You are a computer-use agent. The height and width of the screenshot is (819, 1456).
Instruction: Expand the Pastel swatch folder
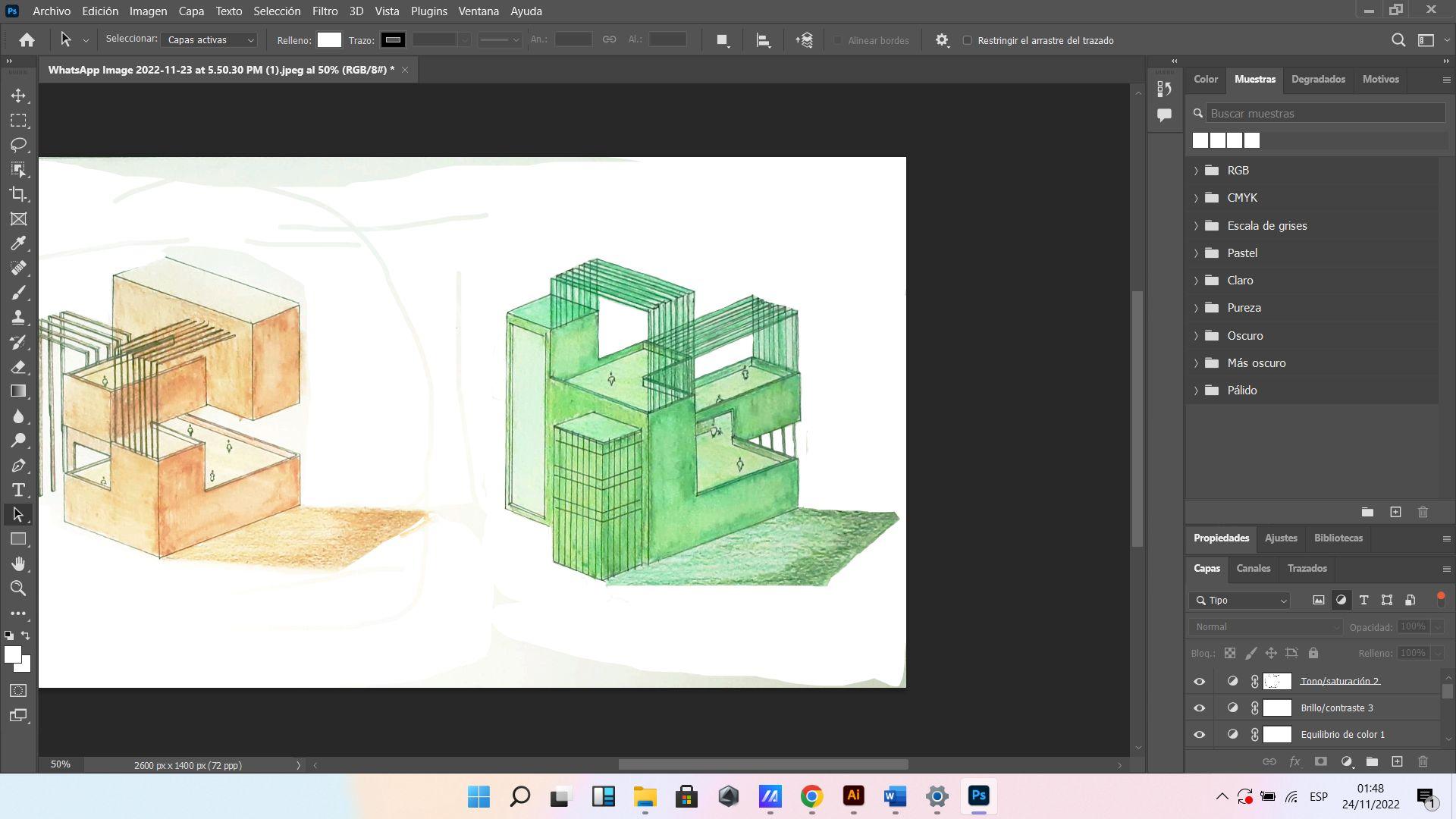(1196, 253)
